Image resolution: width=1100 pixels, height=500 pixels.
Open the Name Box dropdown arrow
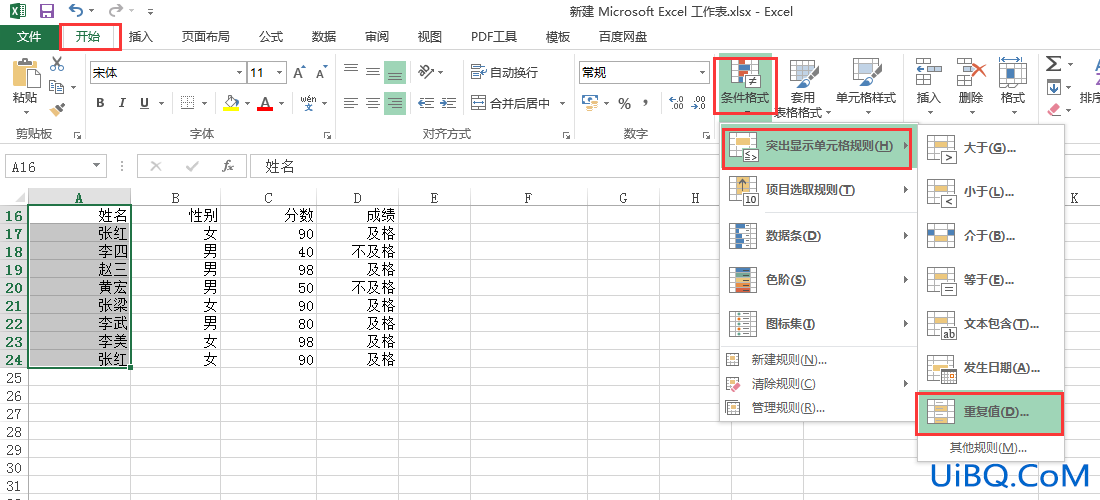97,166
